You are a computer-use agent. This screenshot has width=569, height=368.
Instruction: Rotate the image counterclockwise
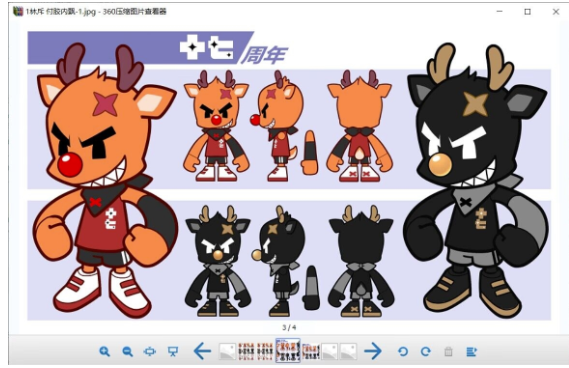(403, 351)
